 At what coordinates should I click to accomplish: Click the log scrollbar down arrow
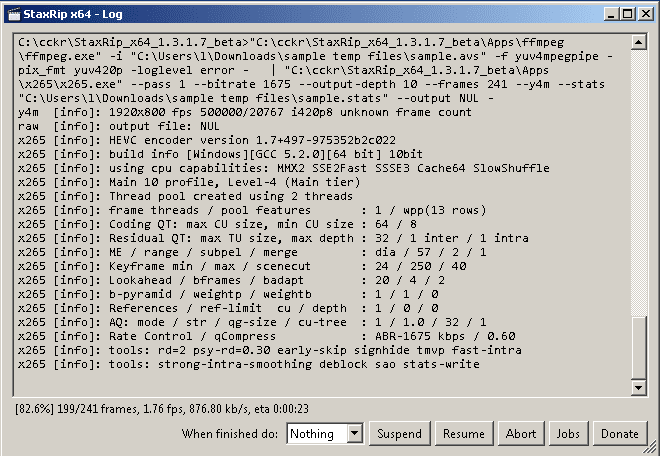[639, 387]
